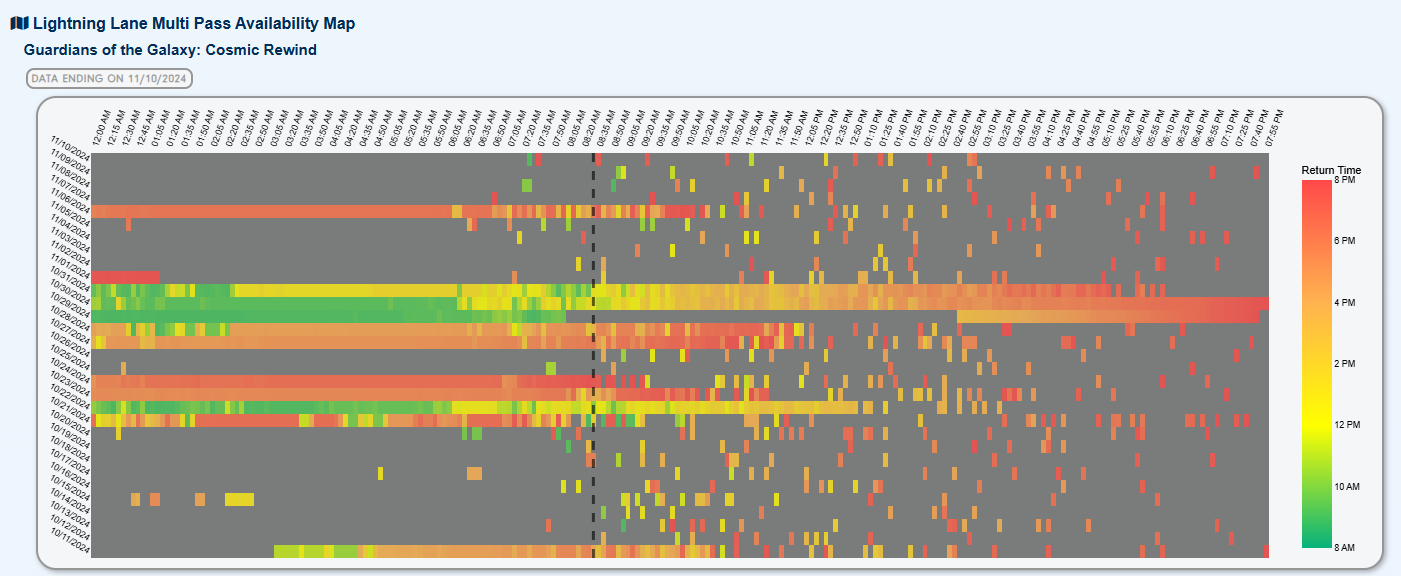Click the 11/05/2024 date axis label
The image size is (1401, 576).
(x=70, y=212)
